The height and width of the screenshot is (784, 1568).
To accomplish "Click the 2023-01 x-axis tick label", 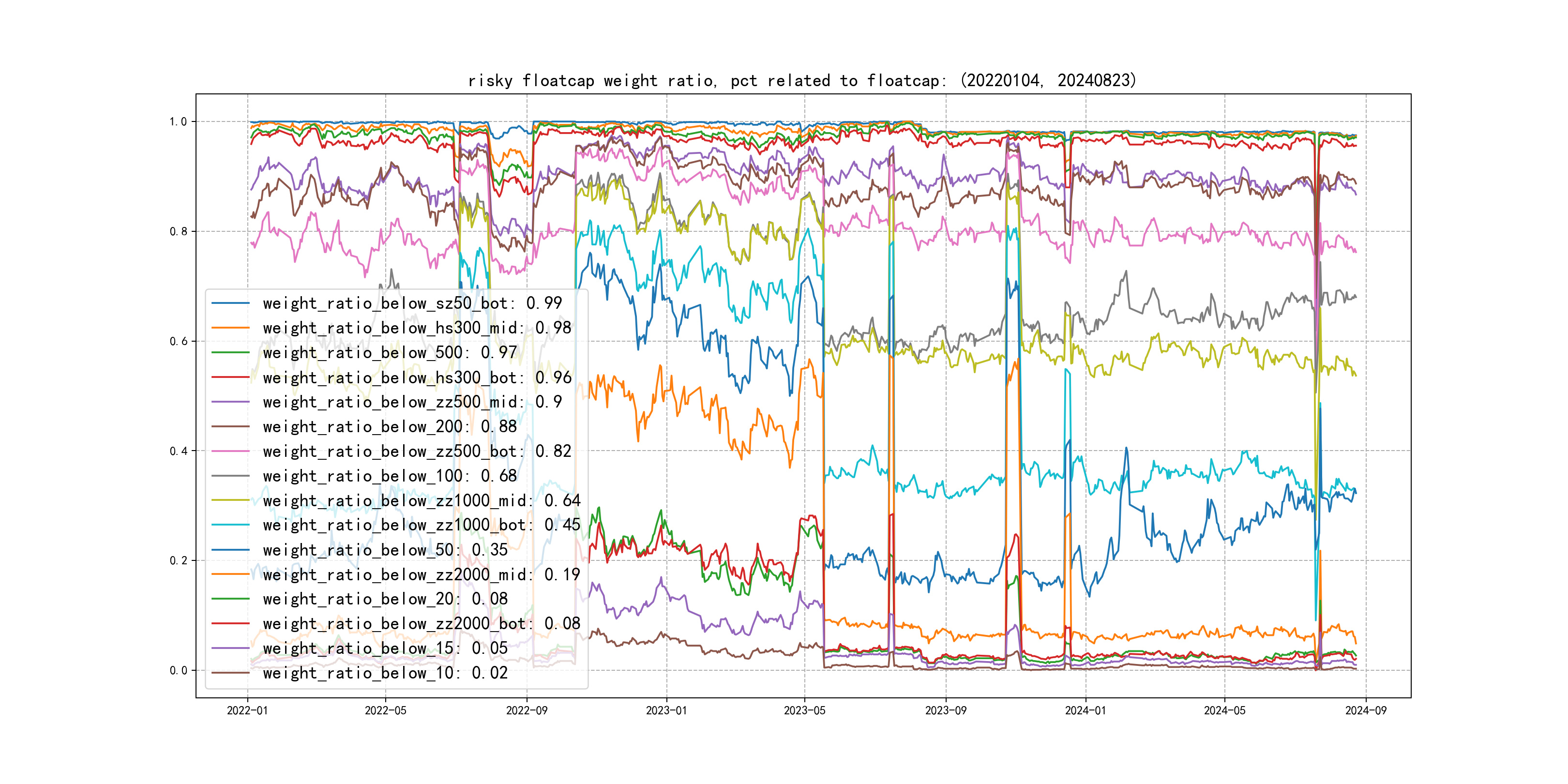I will pos(666,710).
